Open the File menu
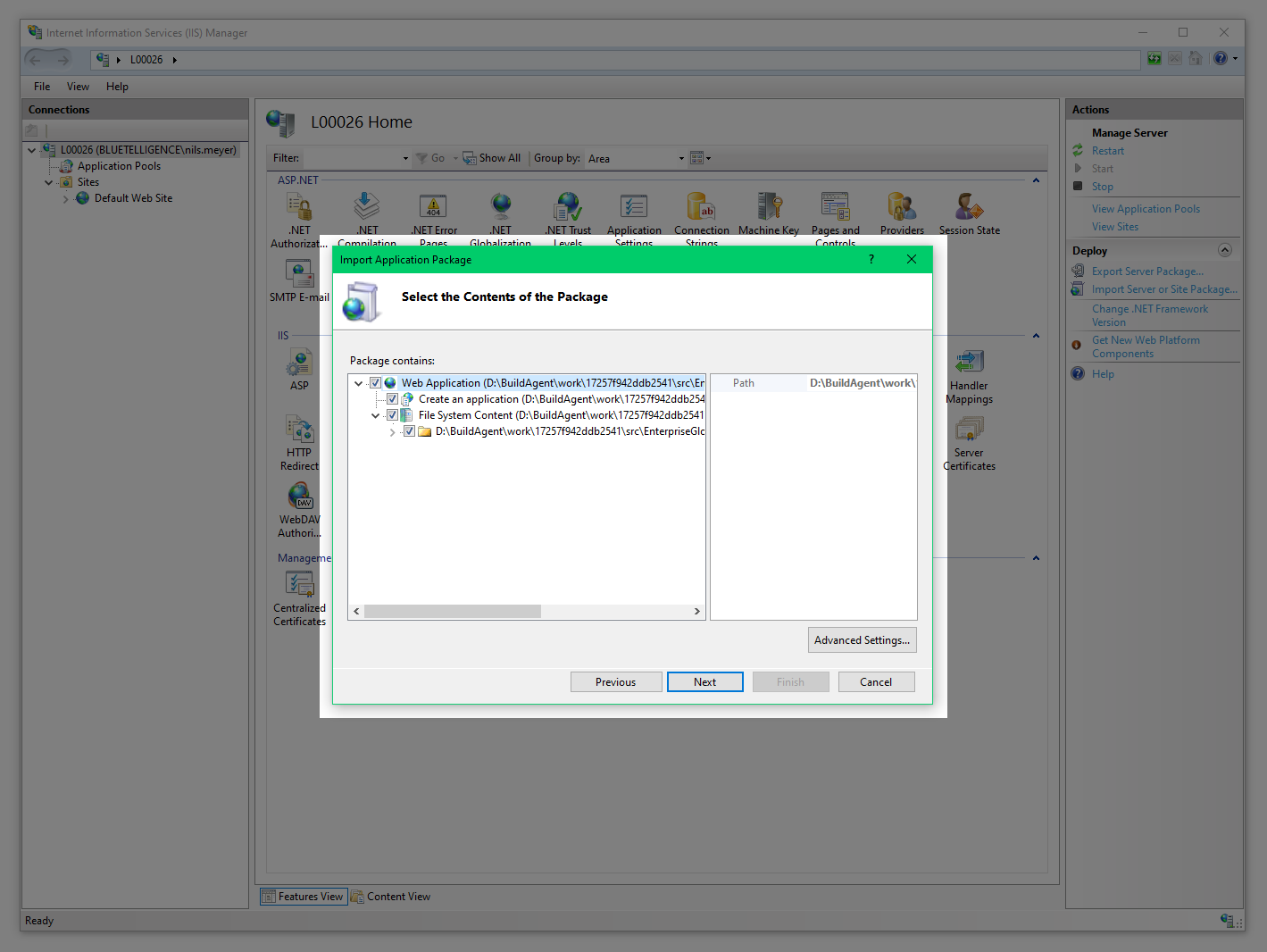The image size is (1267, 952). point(42,87)
